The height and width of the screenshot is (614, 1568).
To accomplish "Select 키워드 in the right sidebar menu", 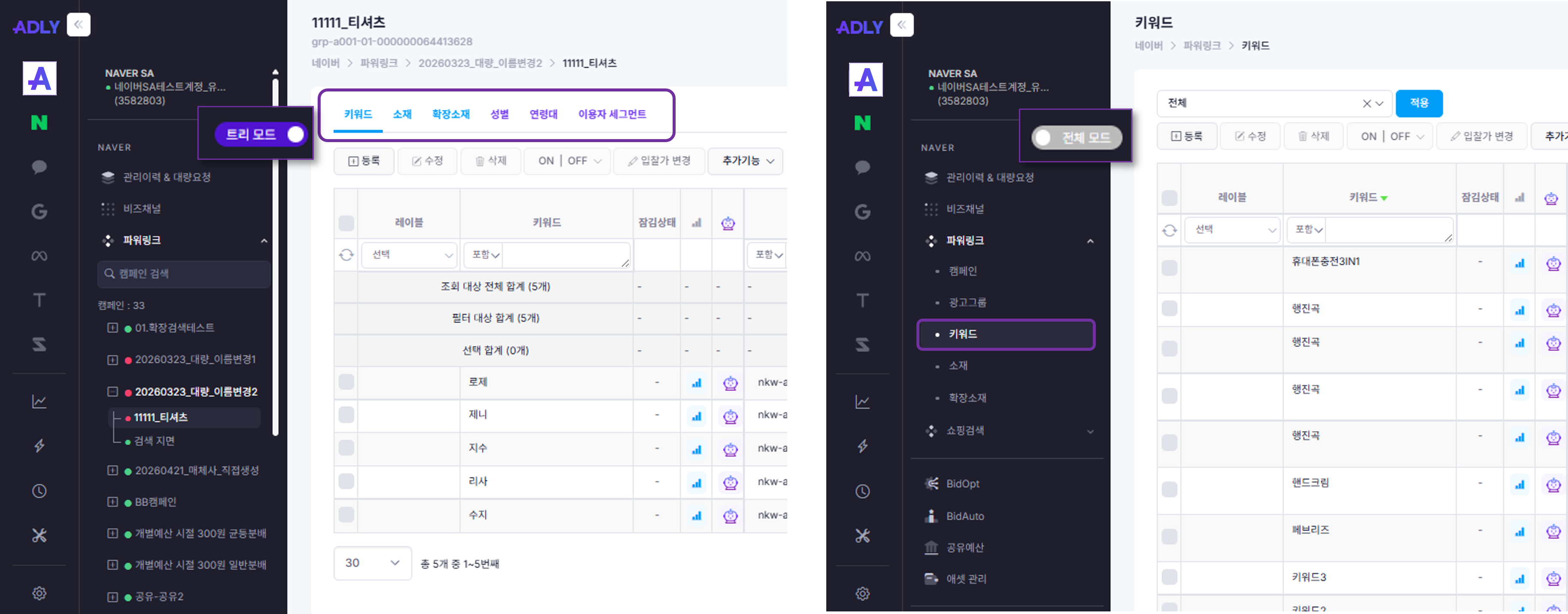I will (x=1006, y=334).
